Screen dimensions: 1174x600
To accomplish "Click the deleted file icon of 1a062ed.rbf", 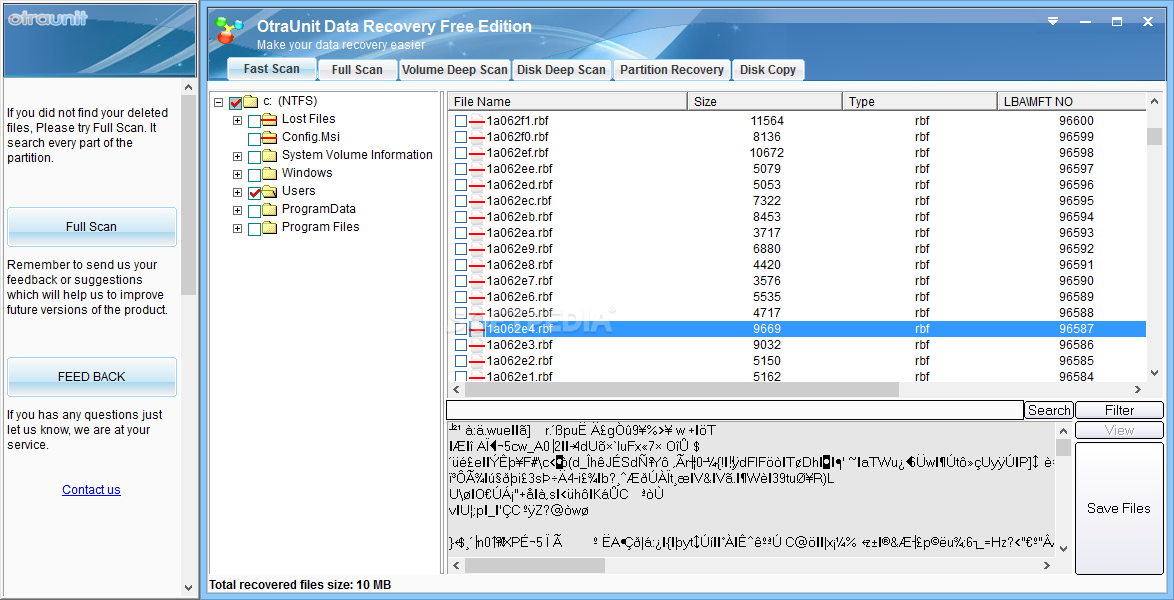I will 477,184.
